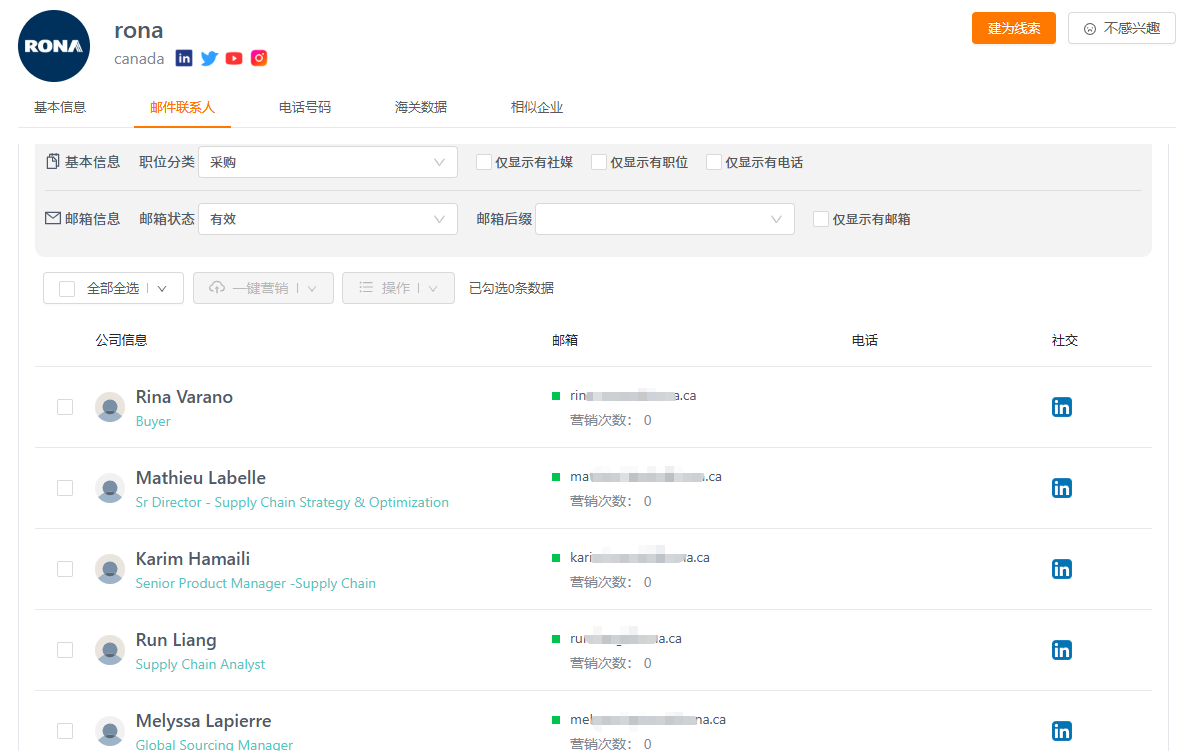Click the 邮箱信息 envelope icon
The image size is (1179, 751).
click(53, 218)
